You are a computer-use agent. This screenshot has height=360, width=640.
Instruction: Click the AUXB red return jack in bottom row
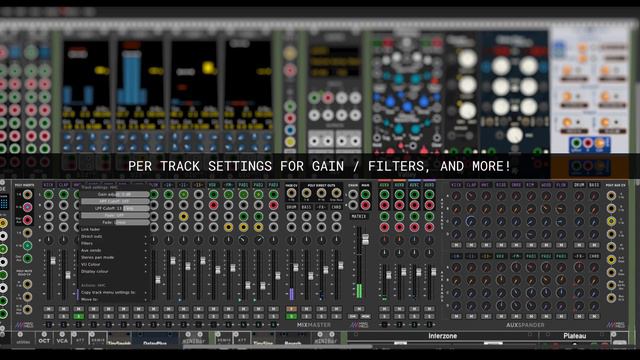399,227
